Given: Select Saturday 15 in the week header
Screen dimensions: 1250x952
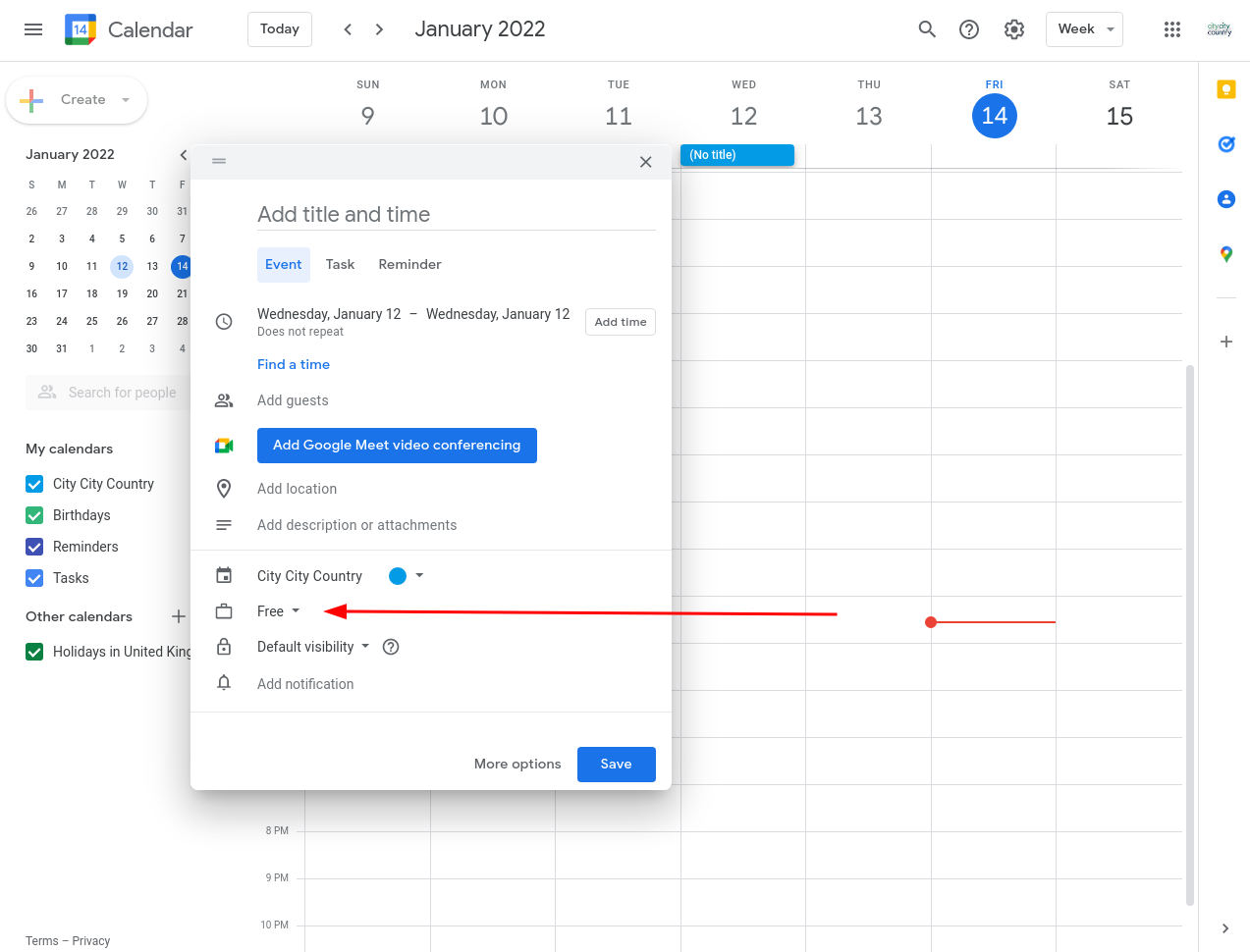Looking at the screenshot, I should 1119,116.
